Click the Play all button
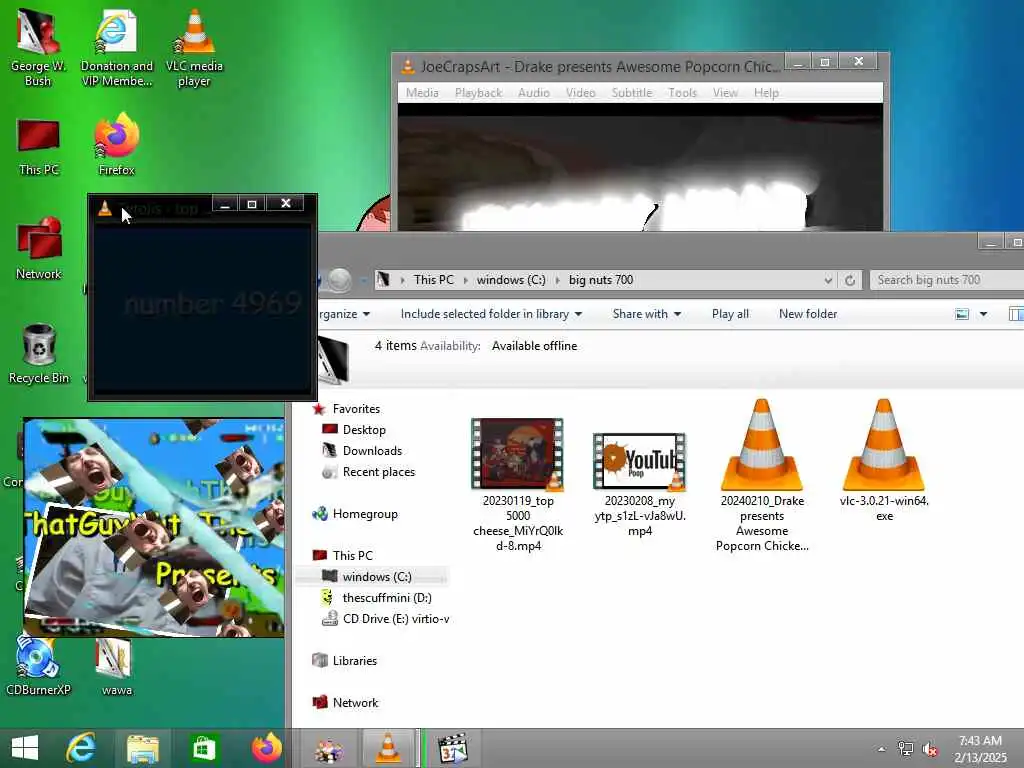The height and width of the screenshot is (768, 1024). tap(730, 314)
